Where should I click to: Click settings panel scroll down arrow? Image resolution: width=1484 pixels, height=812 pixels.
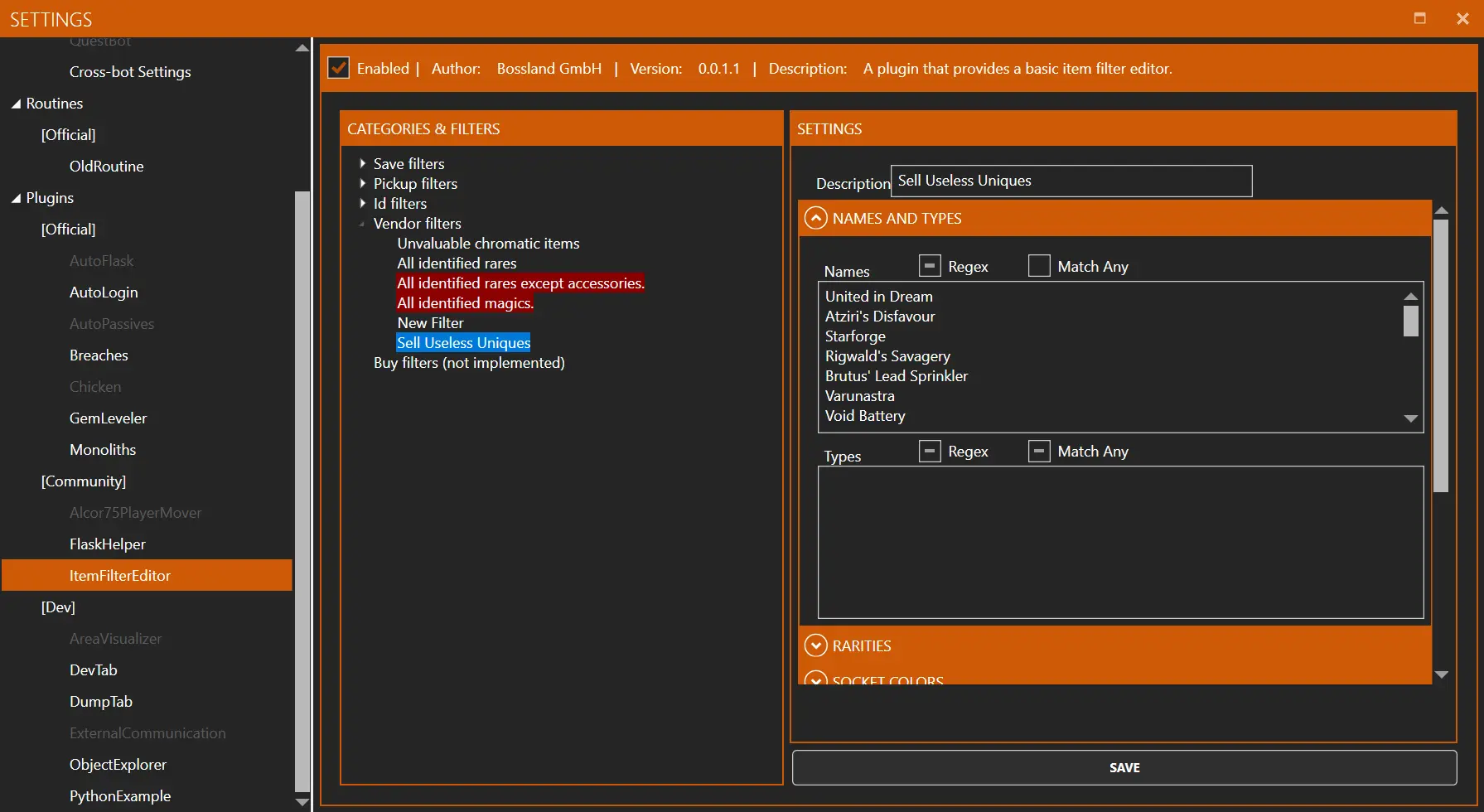tap(1441, 675)
